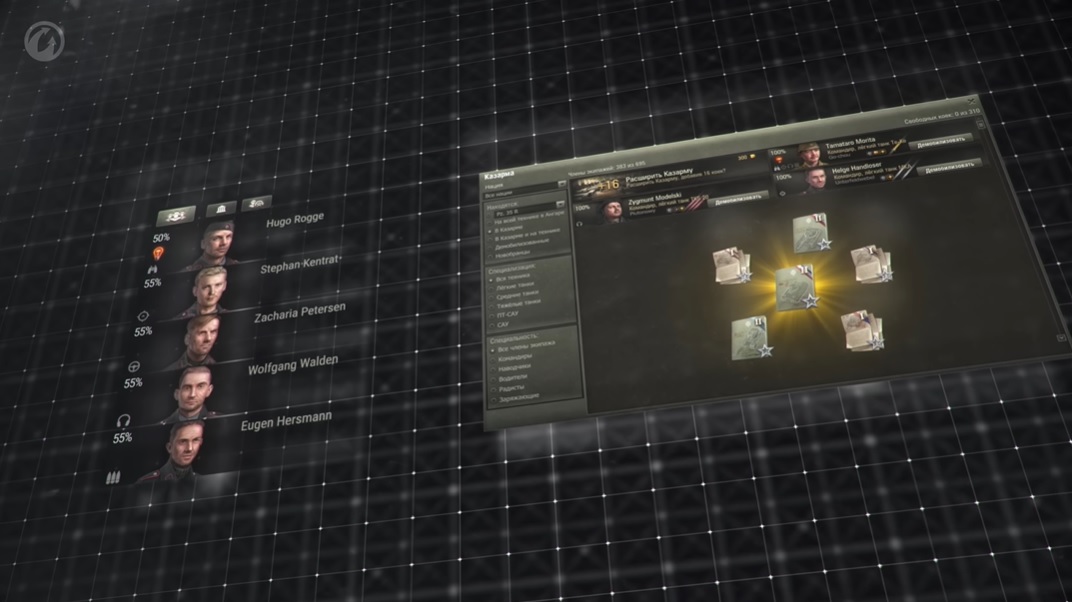Pick the upper-left stack of documents
This screenshot has width=1072, height=602.
[731, 265]
